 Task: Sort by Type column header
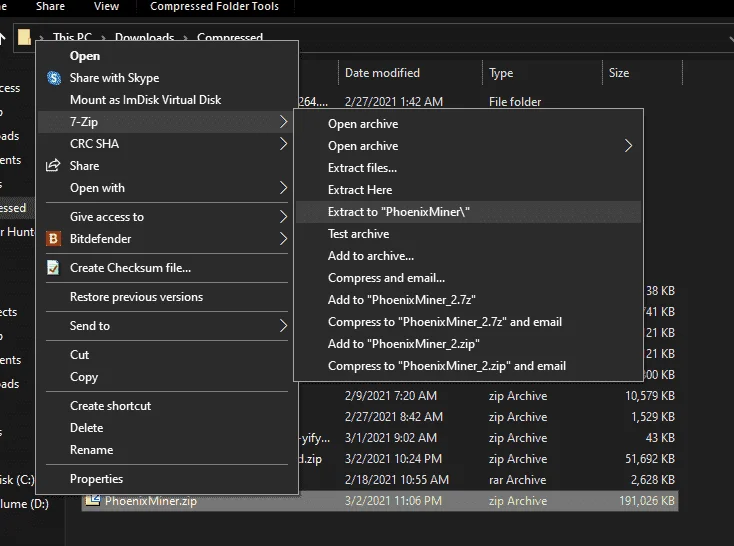pos(542,73)
